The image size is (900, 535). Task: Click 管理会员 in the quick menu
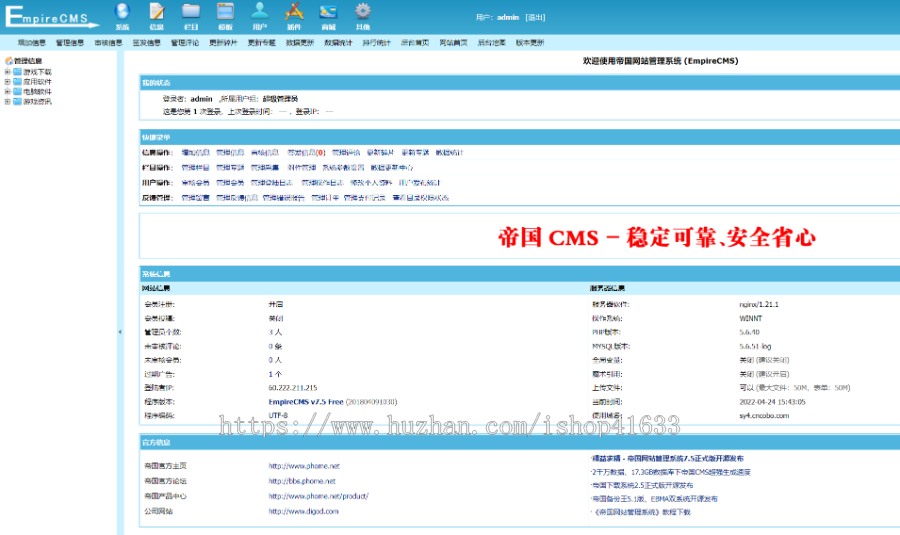(230, 183)
